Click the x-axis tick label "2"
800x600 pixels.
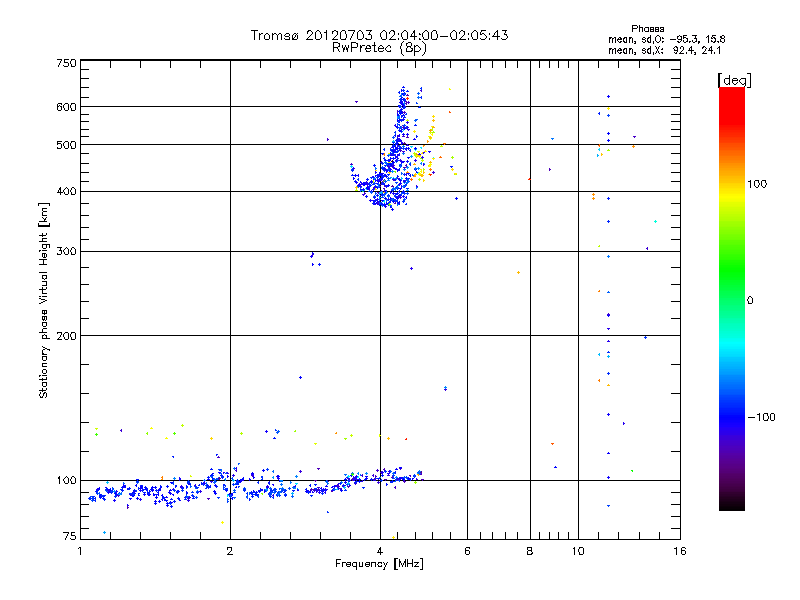click(x=230, y=551)
